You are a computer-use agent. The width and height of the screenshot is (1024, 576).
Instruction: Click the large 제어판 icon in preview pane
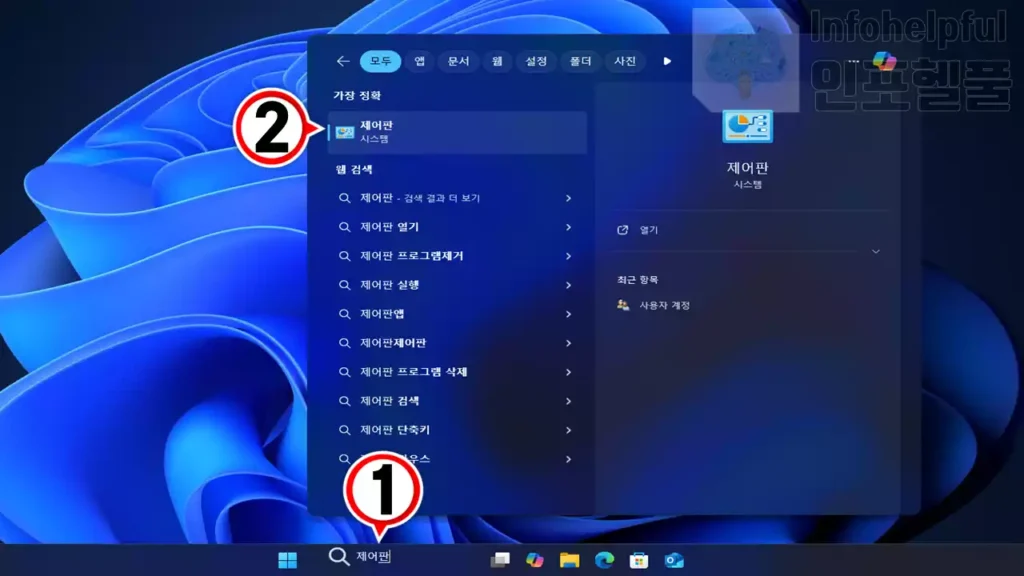[747, 126]
